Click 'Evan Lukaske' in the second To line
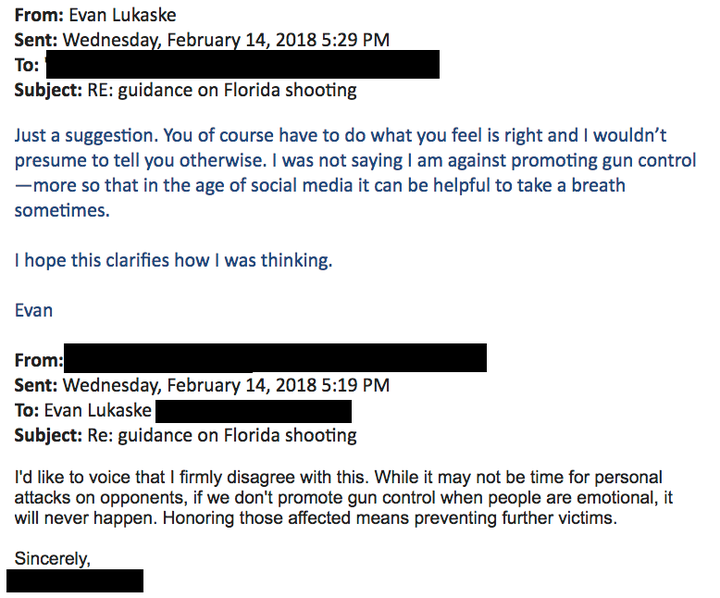This screenshot has width=720, height=598. [x=97, y=410]
